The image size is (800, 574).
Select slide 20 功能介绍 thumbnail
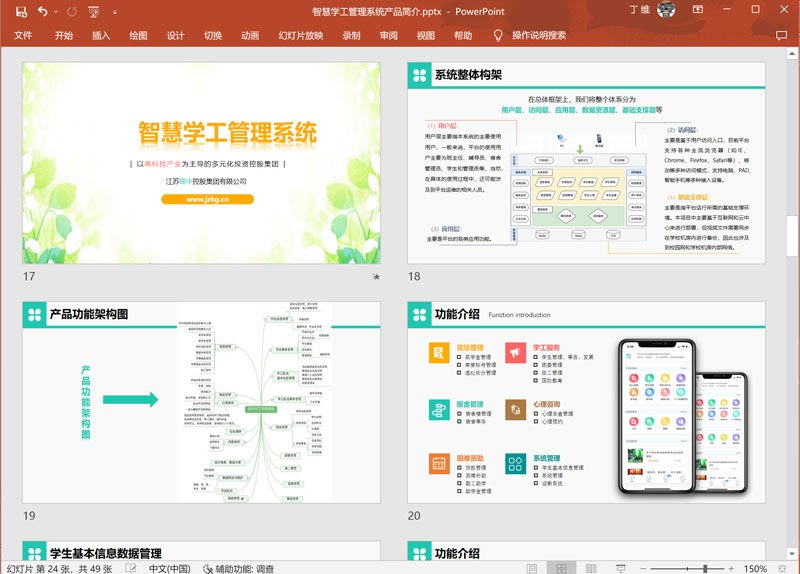pyautogui.click(x=586, y=402)
